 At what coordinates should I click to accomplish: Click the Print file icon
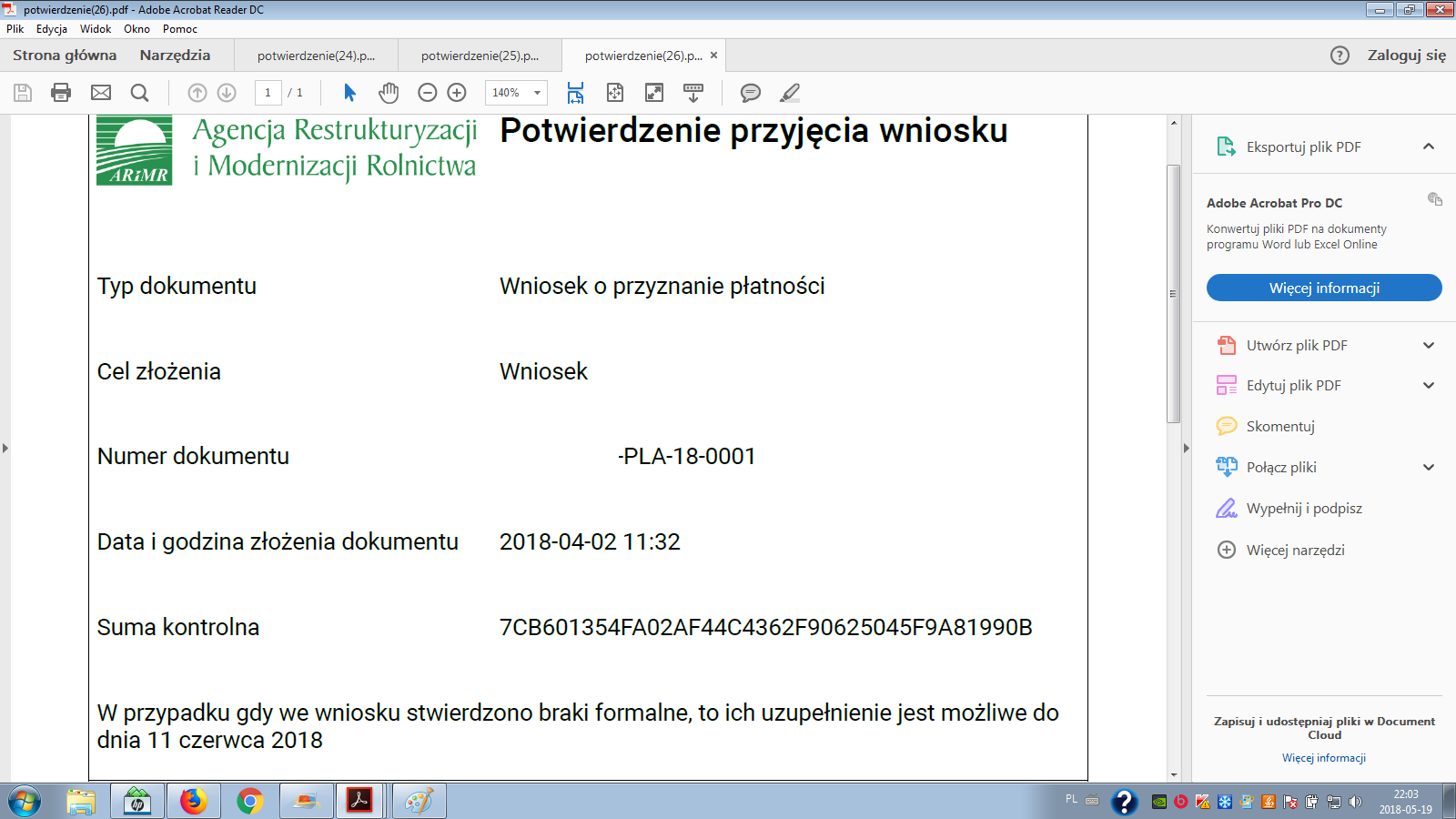pos(61,93)
